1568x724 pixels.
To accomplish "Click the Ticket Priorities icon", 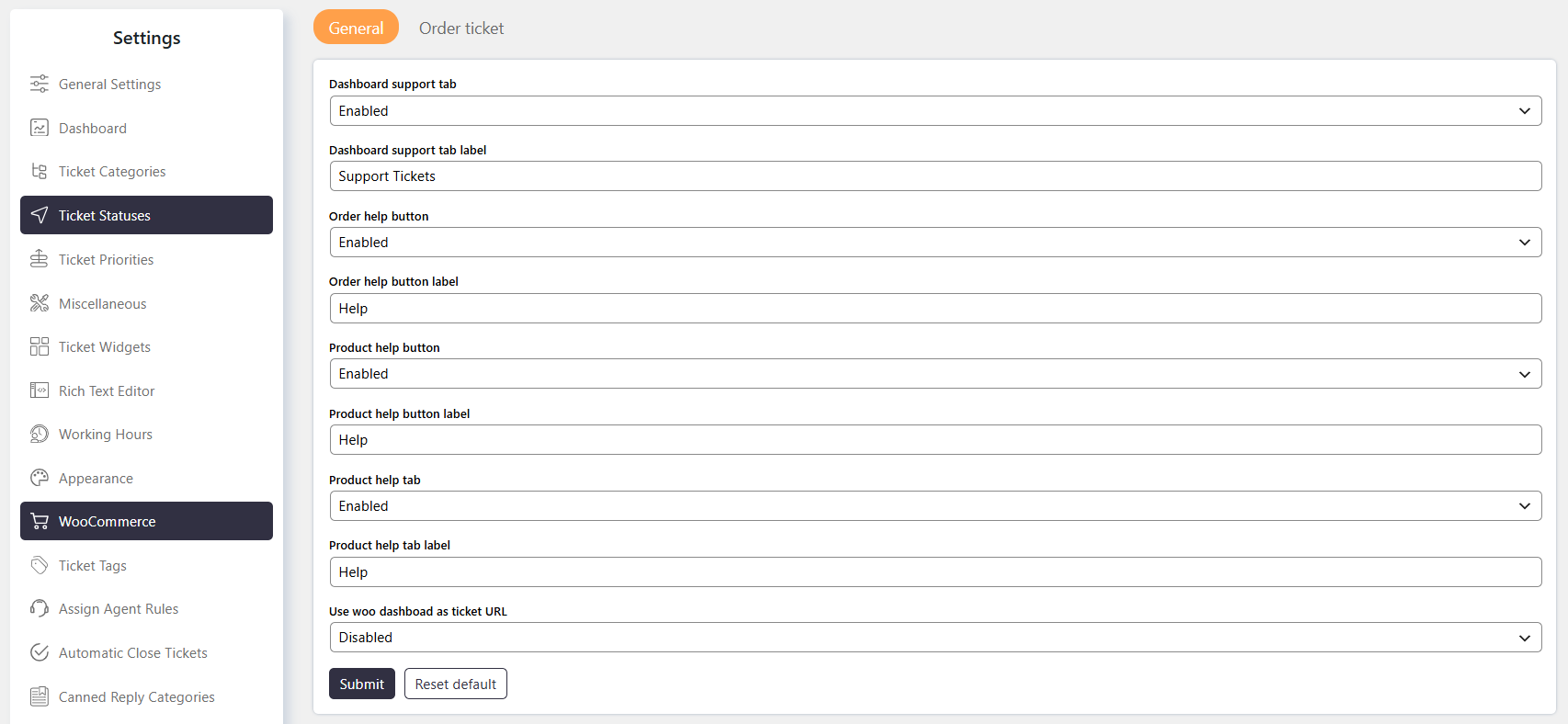I will click(x=40, y=259).
